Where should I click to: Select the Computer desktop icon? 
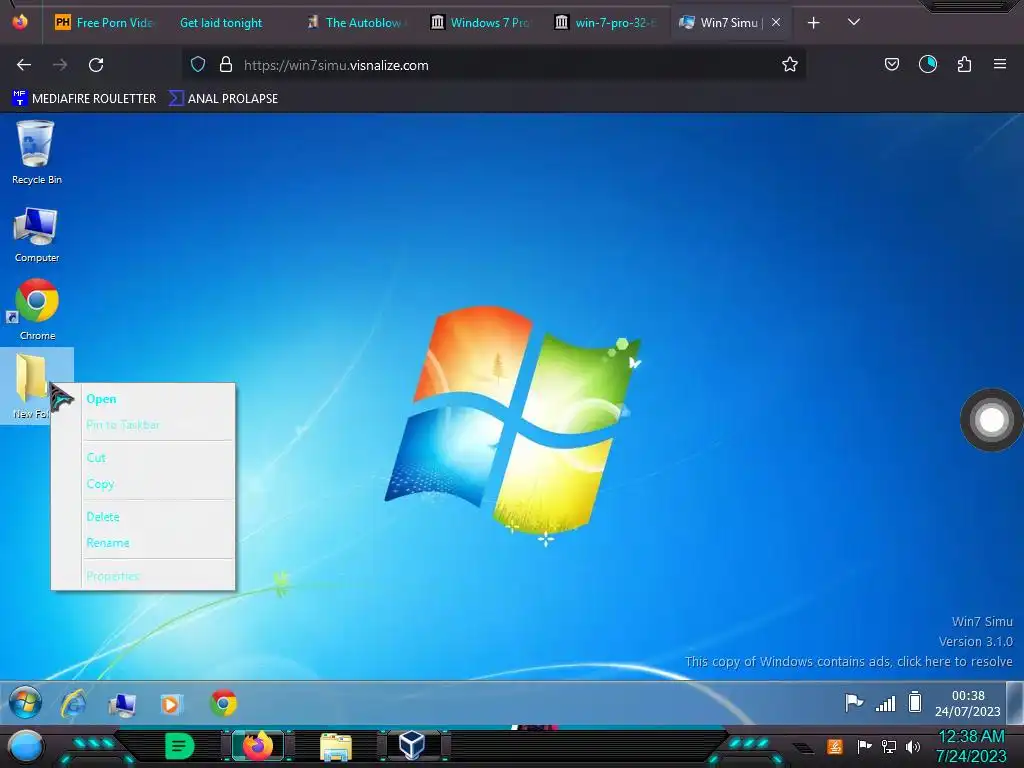pyautogui.click(x=37, y=234)
